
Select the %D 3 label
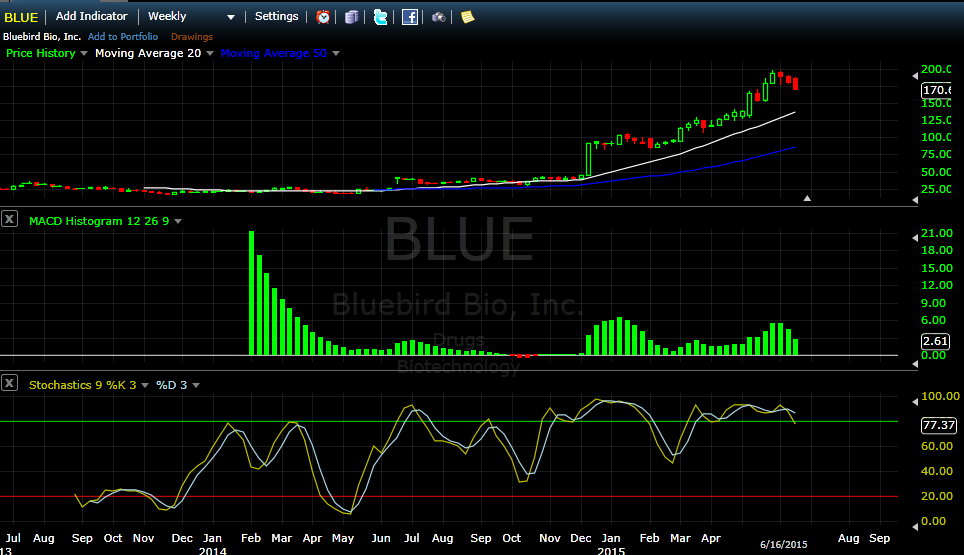tap(172, 385)
